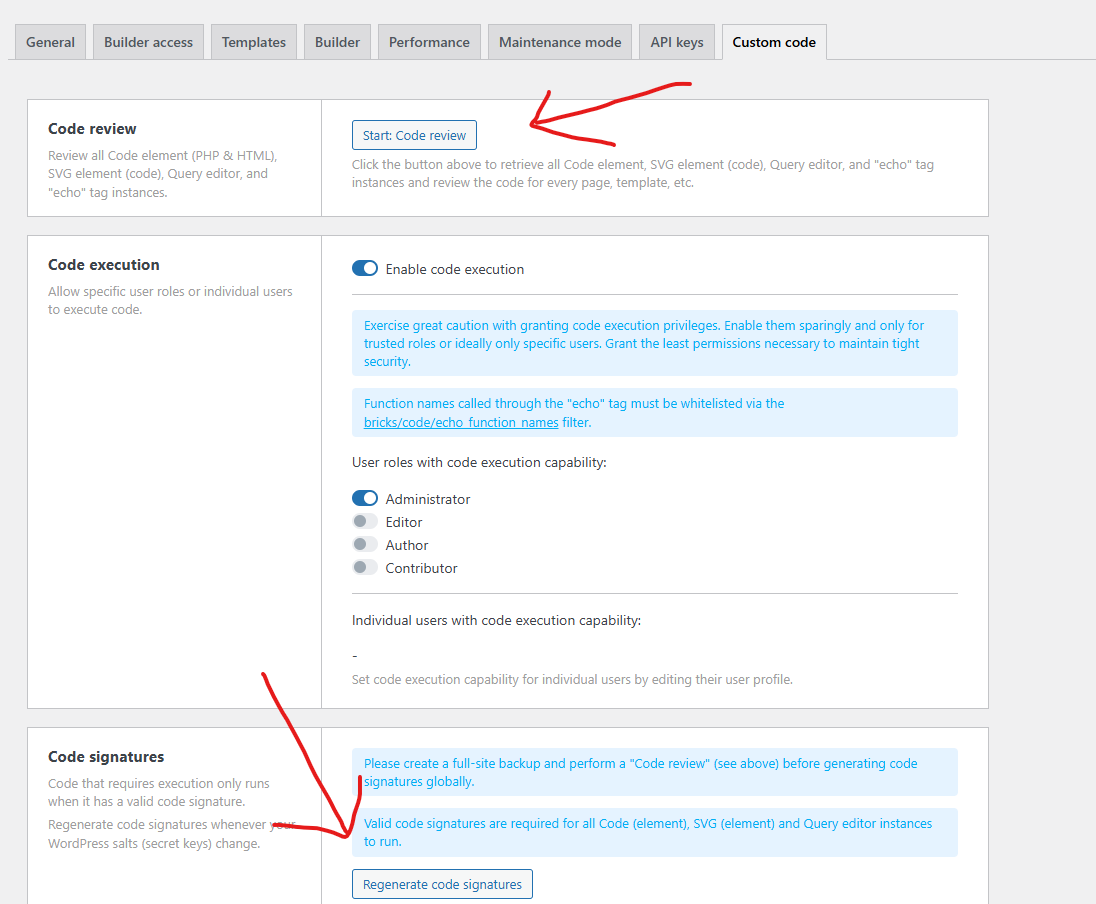Enable code execution for the Editor role

365,522
